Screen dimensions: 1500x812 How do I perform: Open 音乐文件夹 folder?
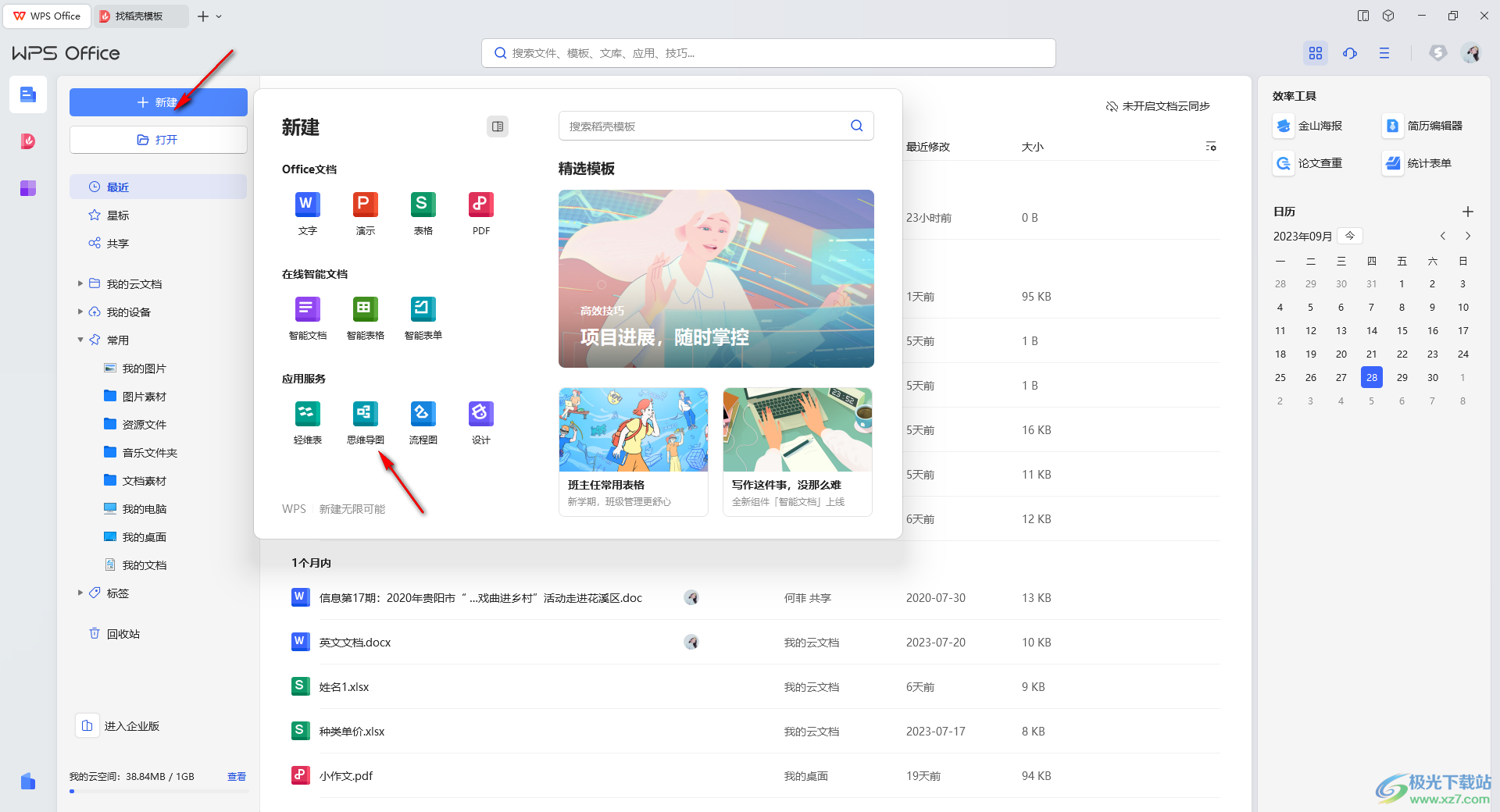141,452
